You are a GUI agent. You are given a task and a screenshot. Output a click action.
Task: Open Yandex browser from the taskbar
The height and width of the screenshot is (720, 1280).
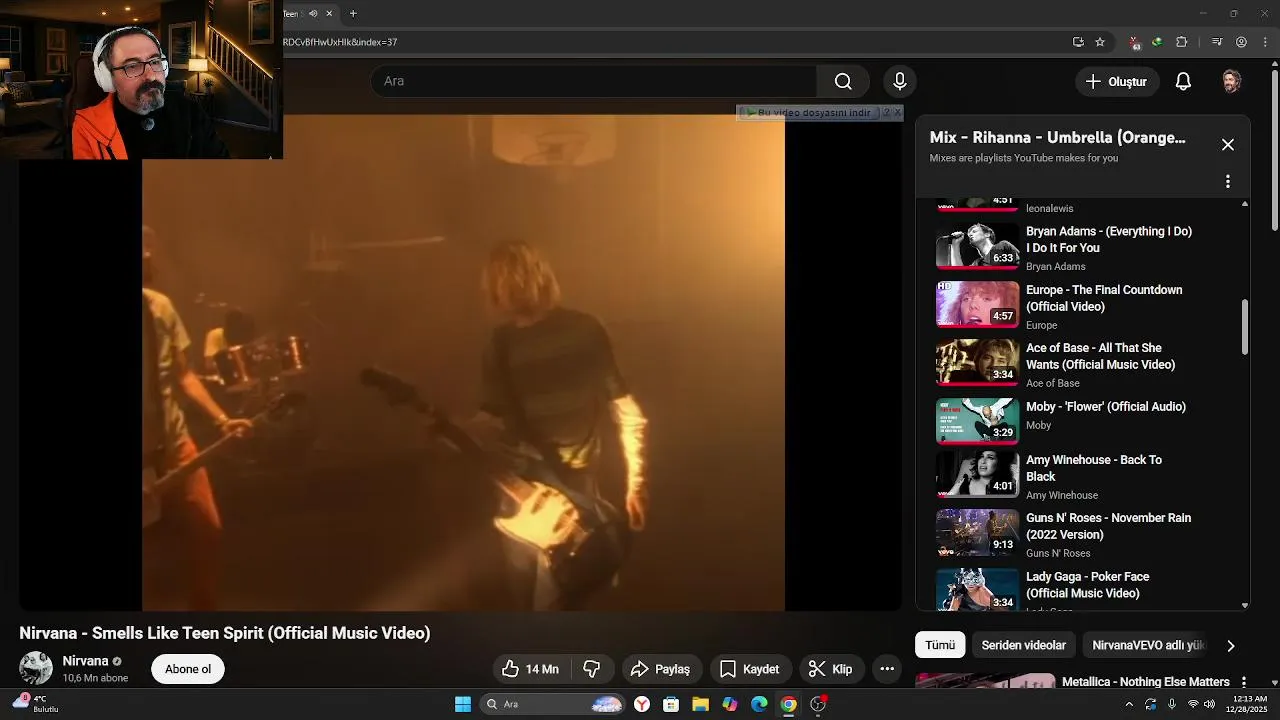[x=642, y=704]
